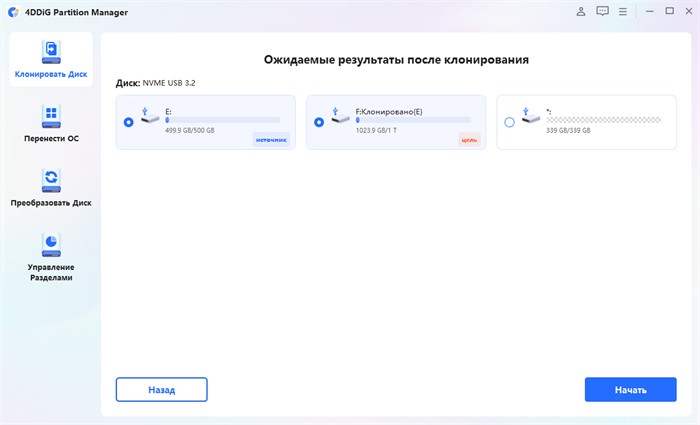Click the цель tag on F: card

point(468,140)
